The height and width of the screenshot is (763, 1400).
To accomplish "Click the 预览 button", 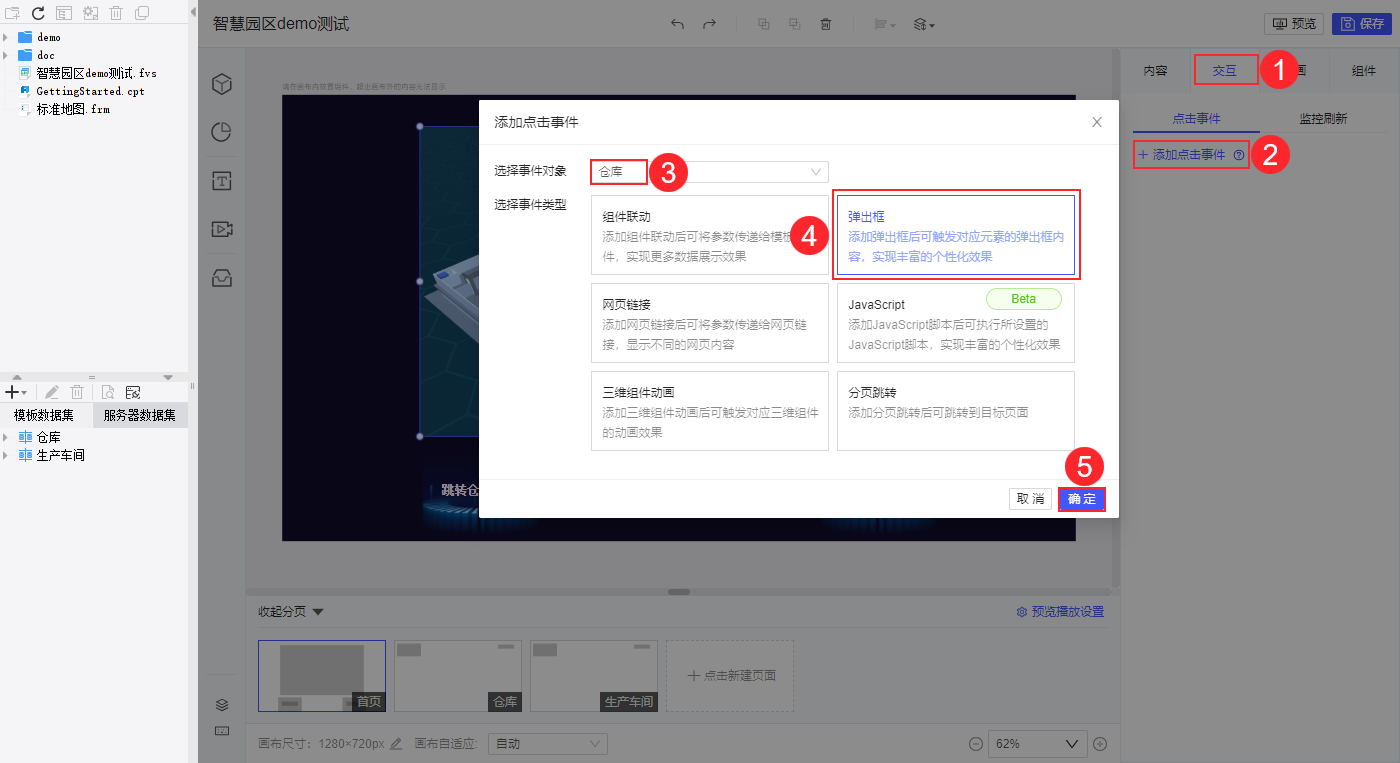I will point(1294,24).
